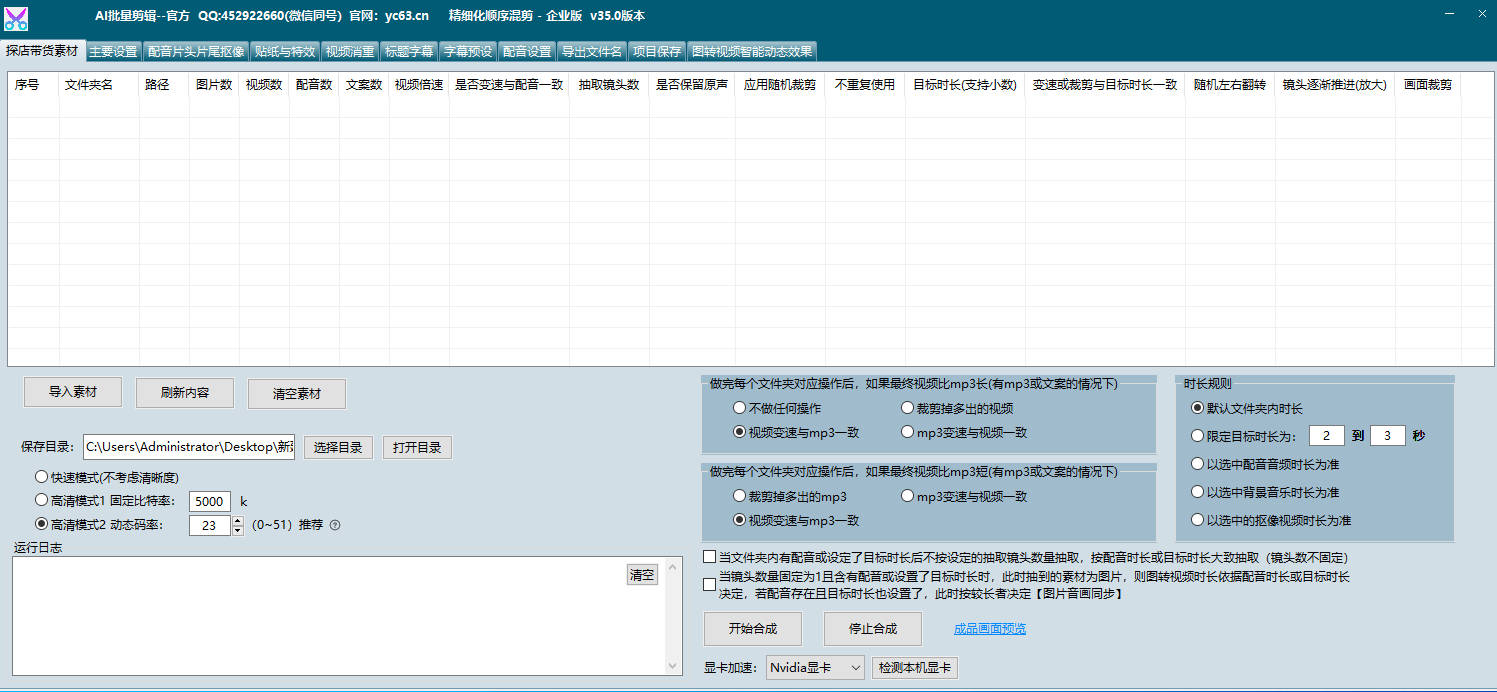Choose 限定目标时长为 duration rule

pos(1197,436)
